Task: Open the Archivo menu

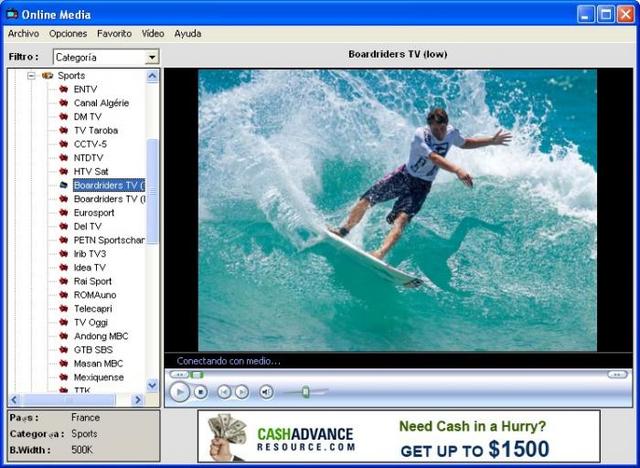Action: coord(24,33)
